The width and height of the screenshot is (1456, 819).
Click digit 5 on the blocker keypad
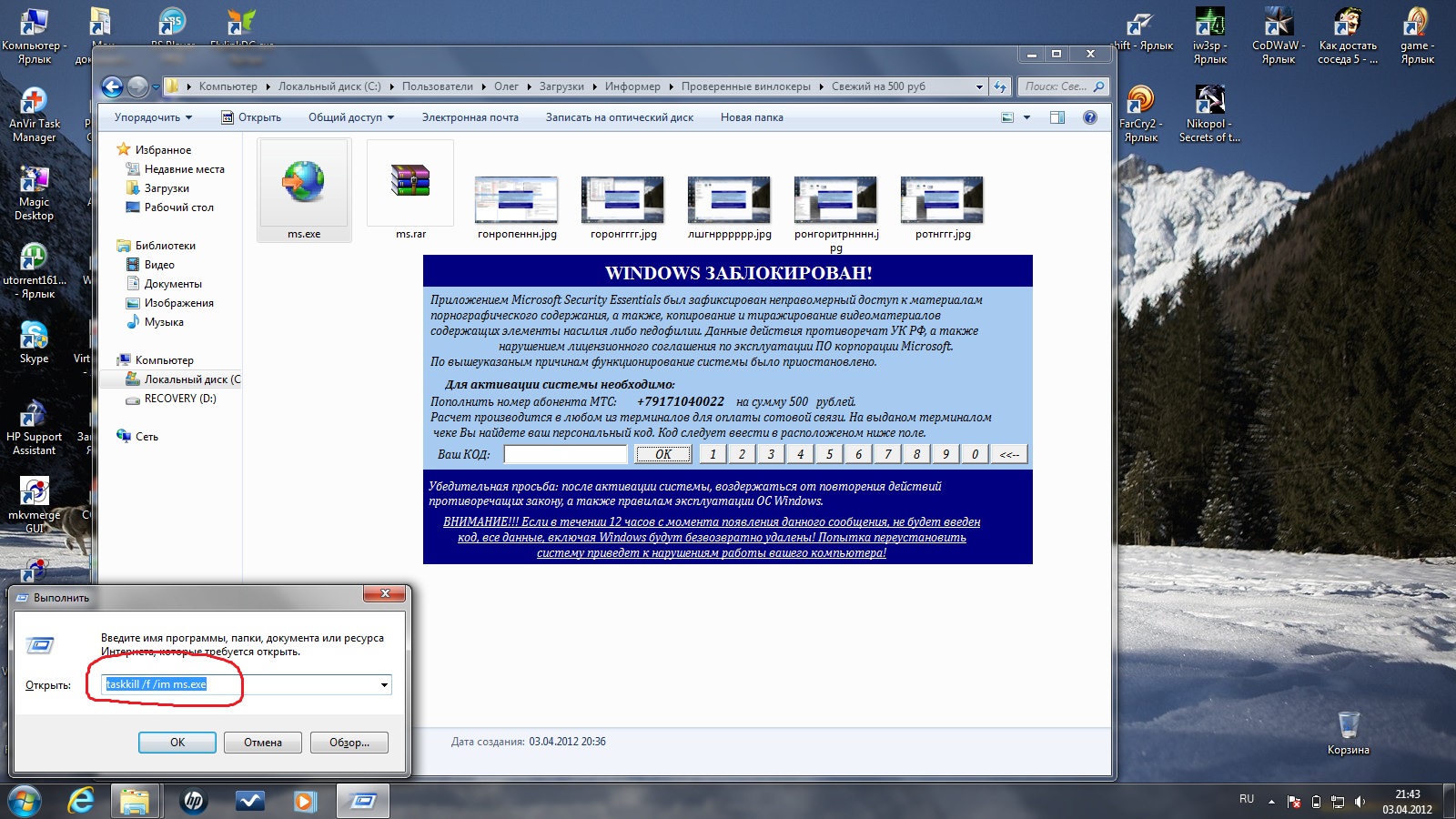tap(829, 454)
